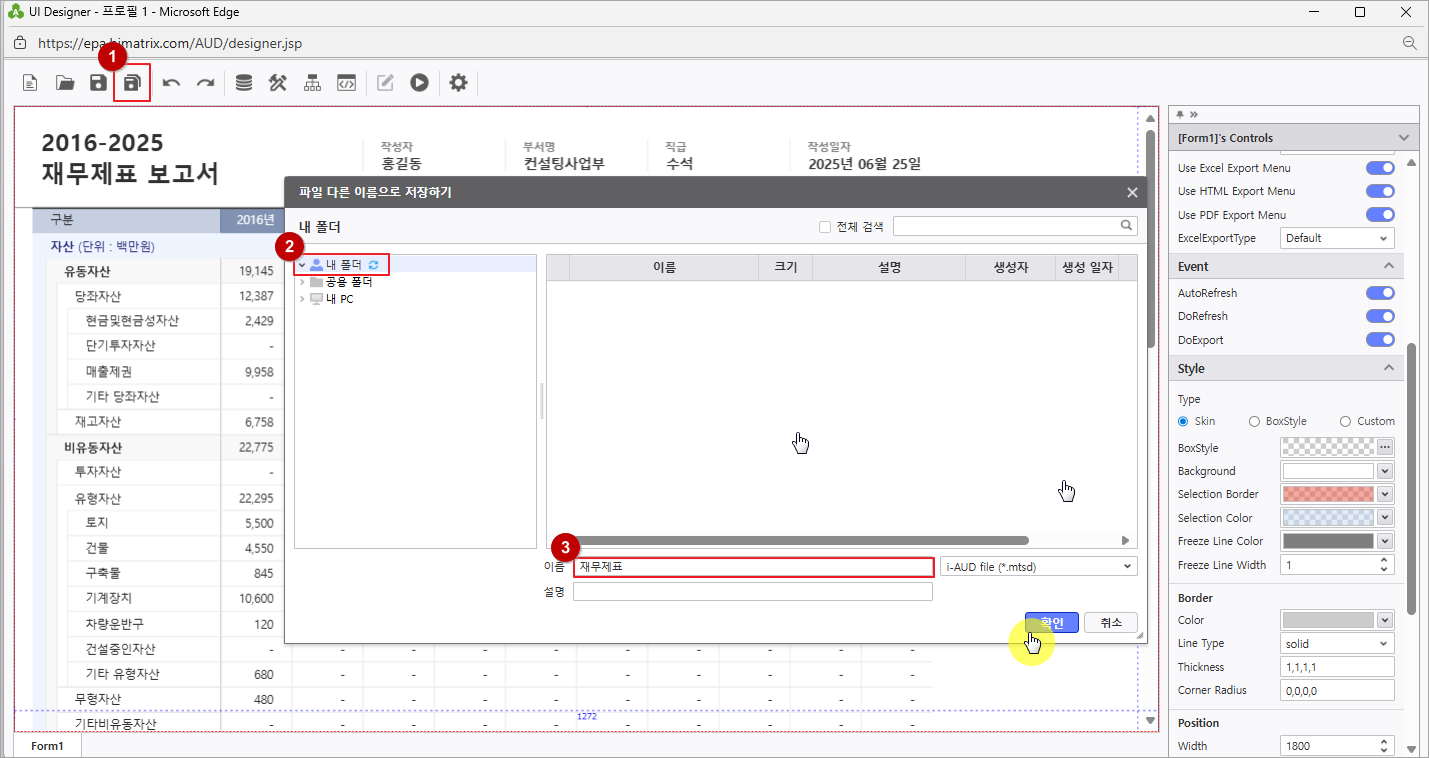The height and width of the screenshot is (758, 1429).
Task: Click the Redo arrow icon
Action: click(x=205, y=83)
